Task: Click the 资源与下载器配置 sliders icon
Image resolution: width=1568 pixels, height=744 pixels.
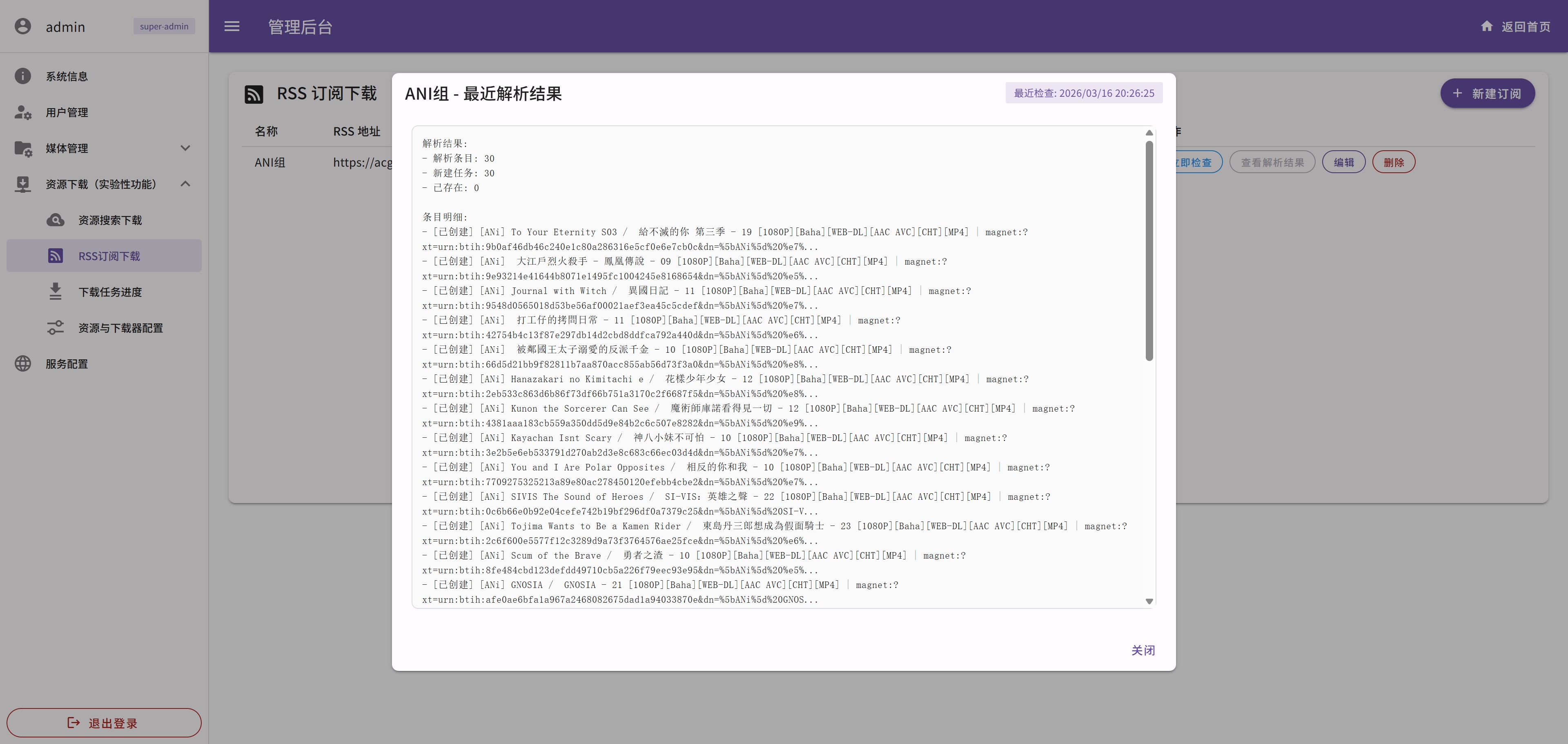Action: 56,327
